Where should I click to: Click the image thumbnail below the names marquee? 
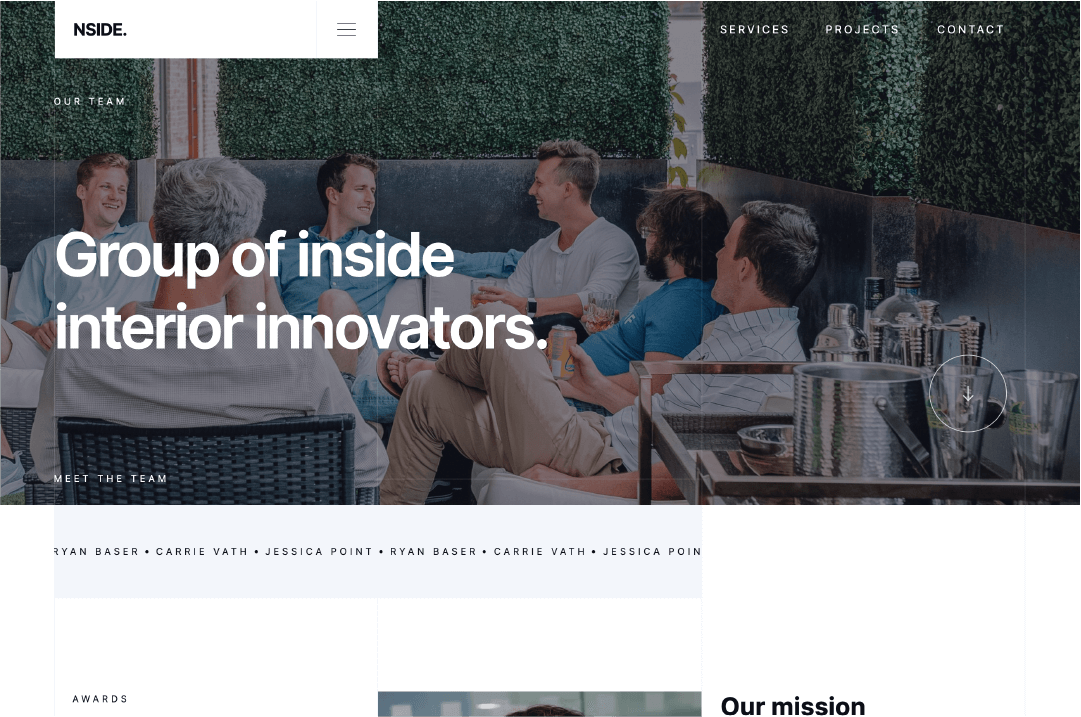pos(539,704)
